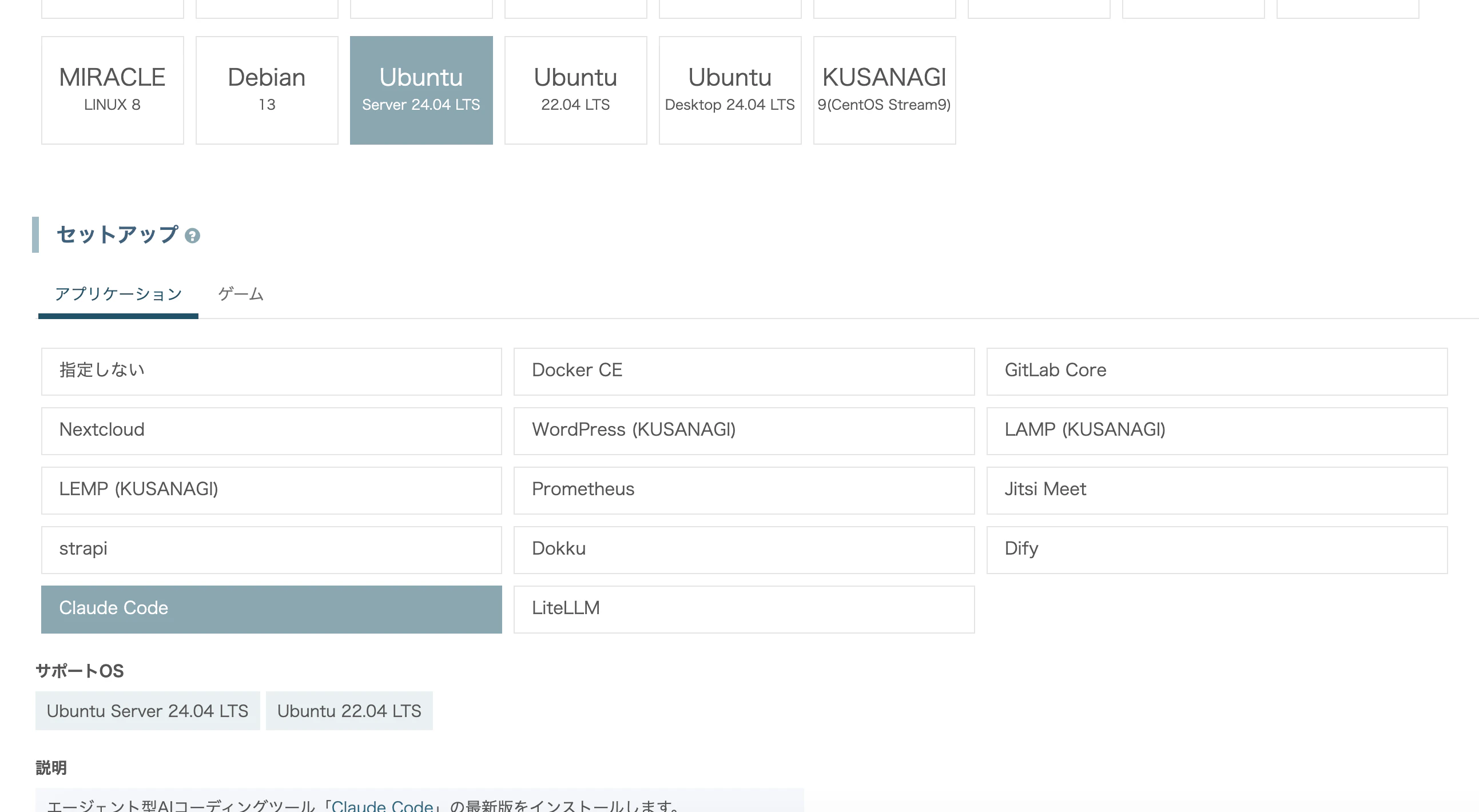Open the Claude Code link in description
Screen dimensions: 1479x812
click(383, 806)
